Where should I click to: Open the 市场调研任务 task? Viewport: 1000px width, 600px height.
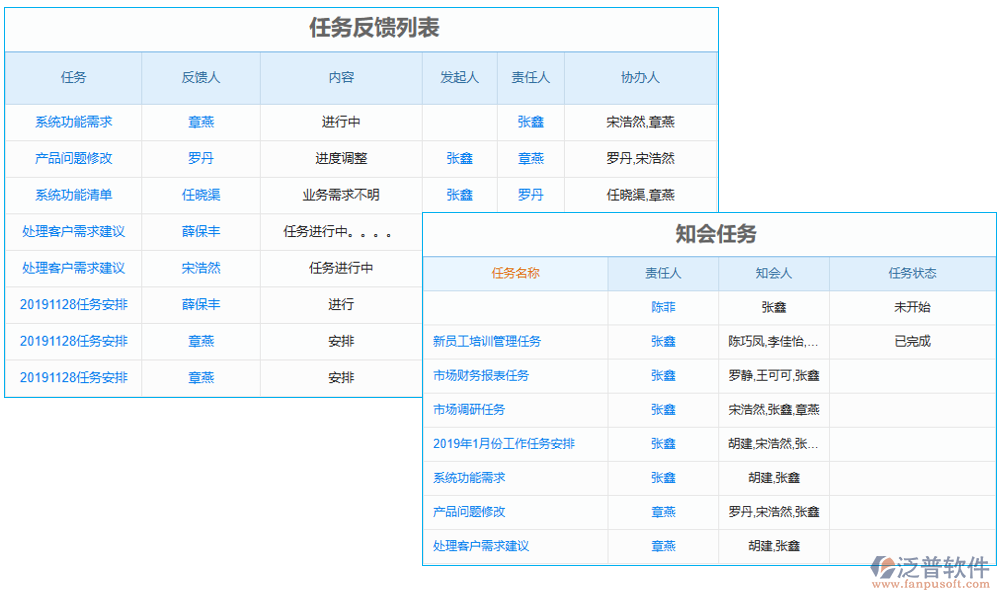[x=470, y=410]
